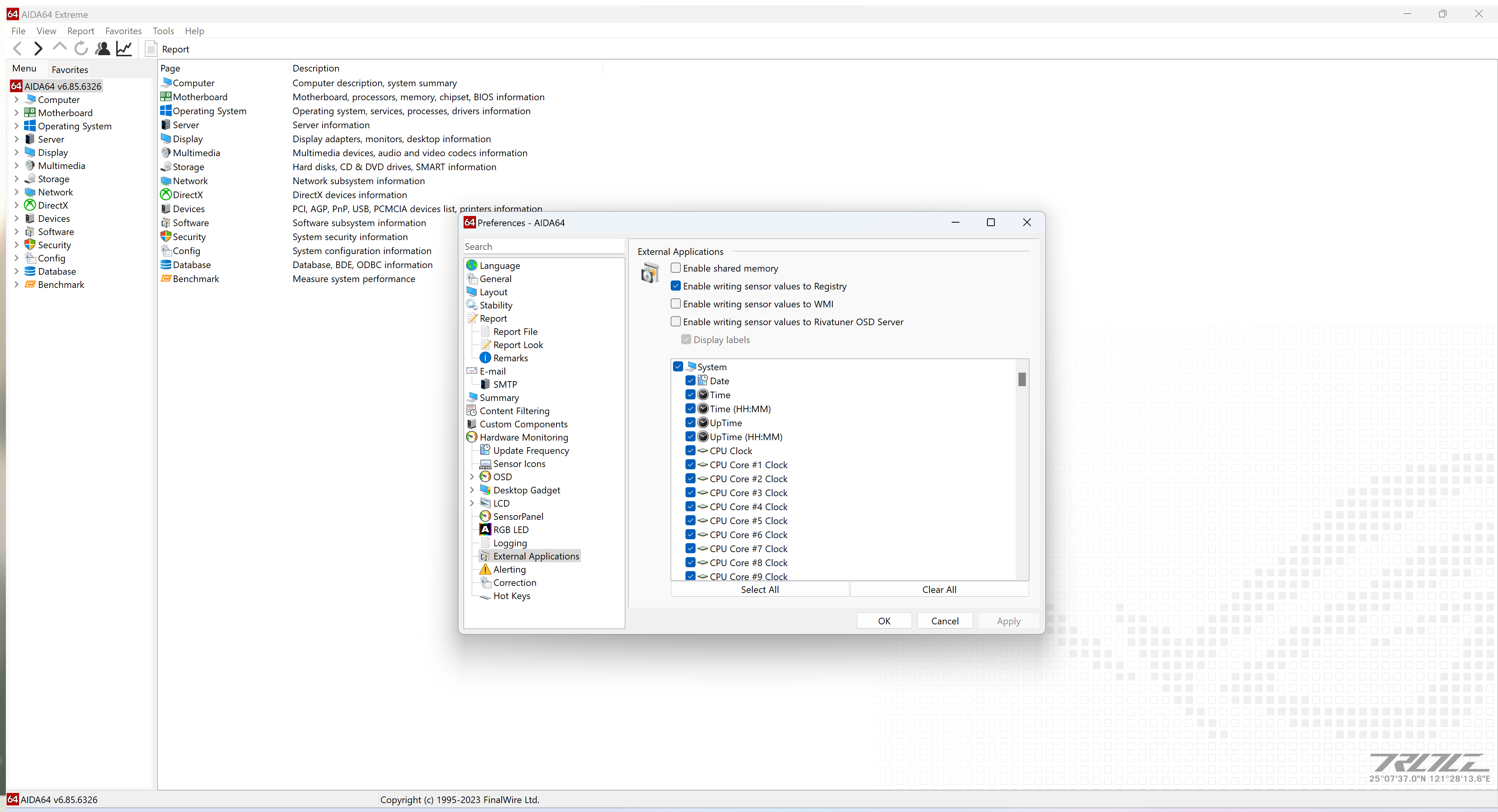
Task: Click the Multimedia icon in the Page list
Action: 166,153
